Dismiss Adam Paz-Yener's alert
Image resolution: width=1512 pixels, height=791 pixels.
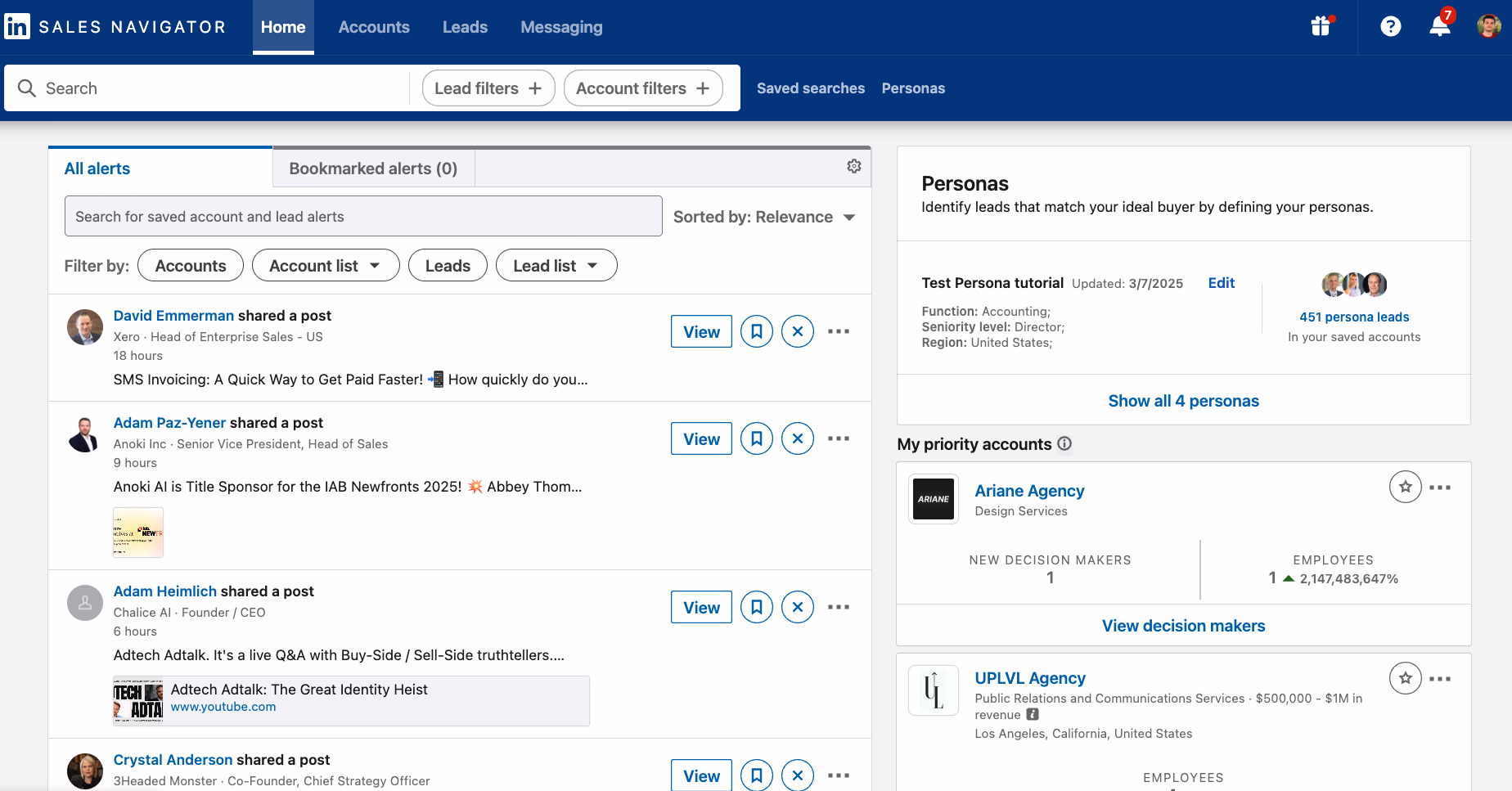coord(798,438)
